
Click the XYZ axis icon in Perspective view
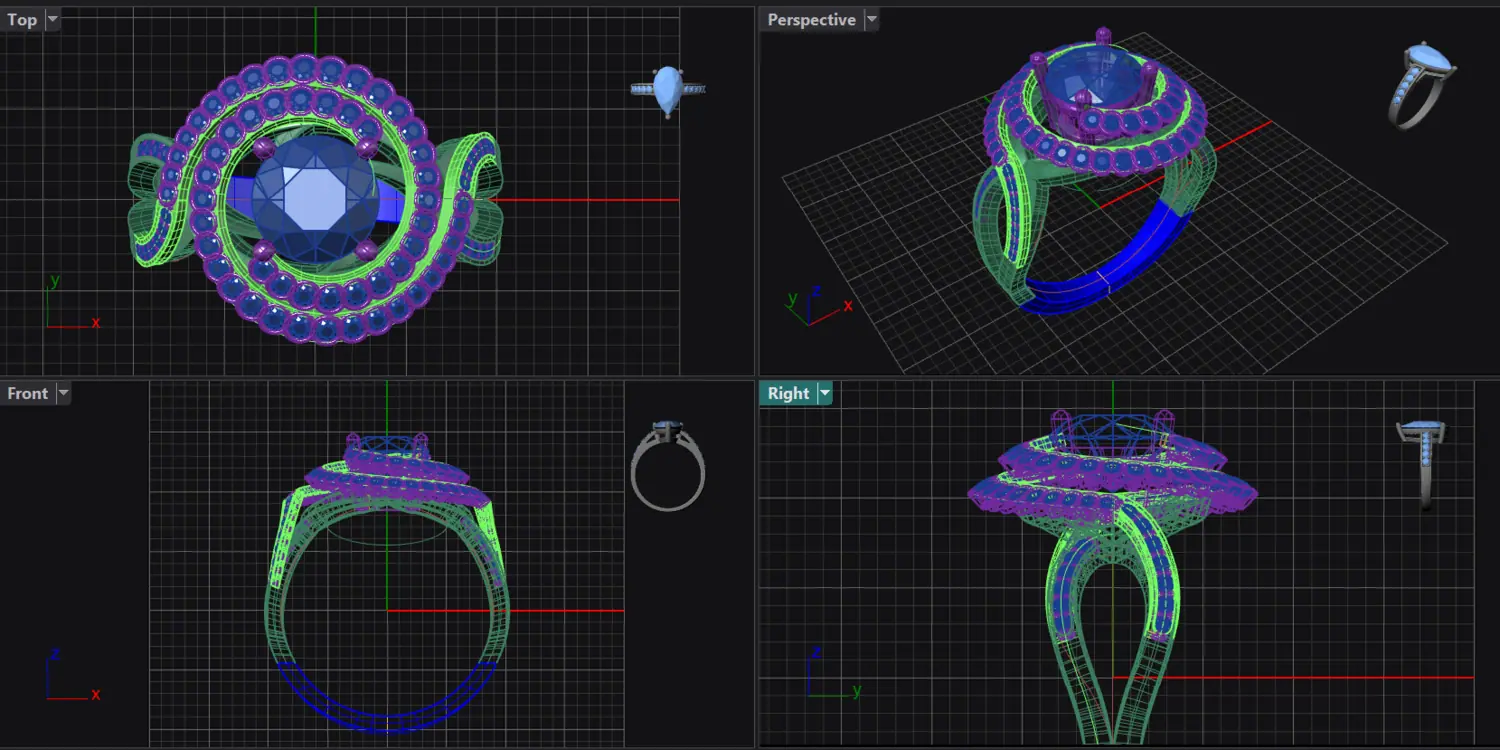coord(819,305)
